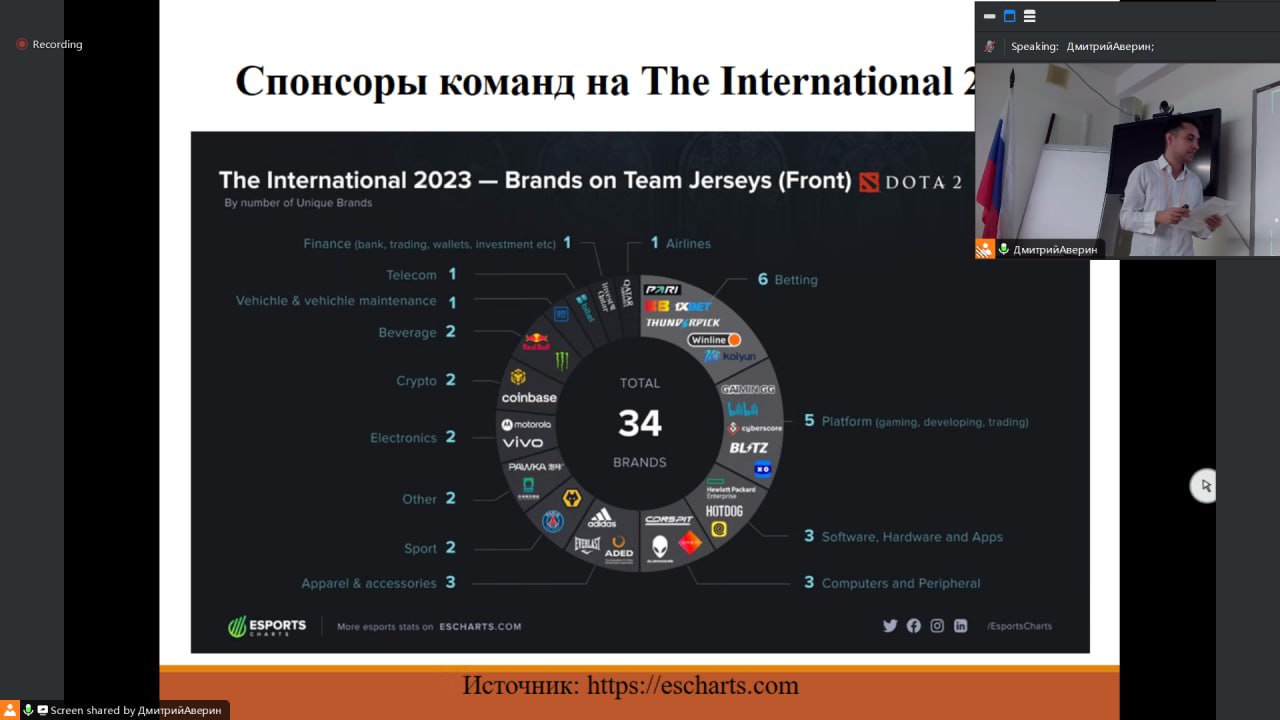Click the 'Screen shared by ДмитрийАверин' label
The height and width of the screenshot is (720, 1280).
click(138, 710)
